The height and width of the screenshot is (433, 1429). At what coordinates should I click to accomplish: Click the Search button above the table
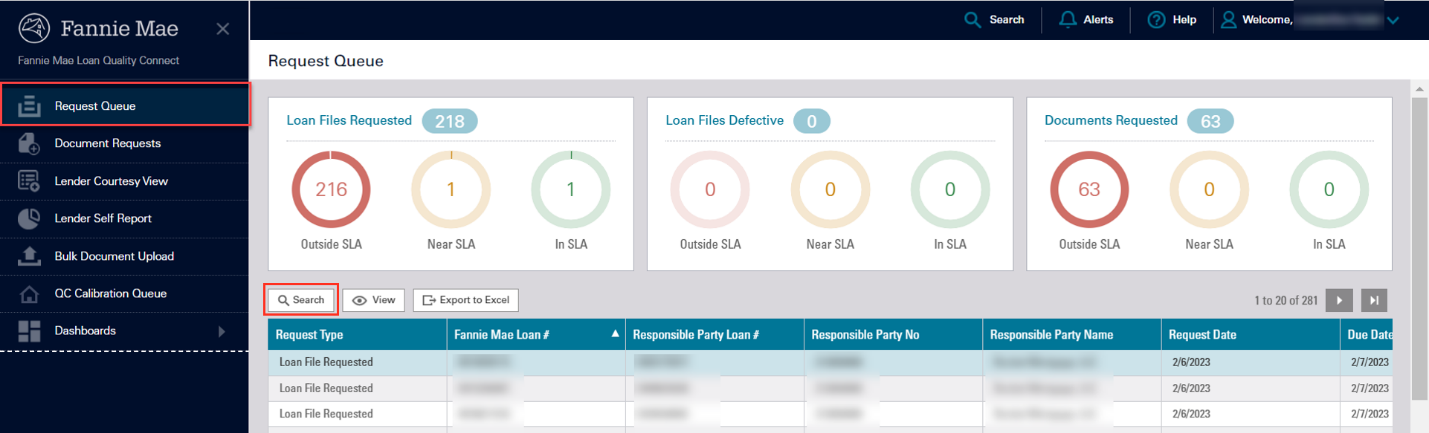pos(301,300)
